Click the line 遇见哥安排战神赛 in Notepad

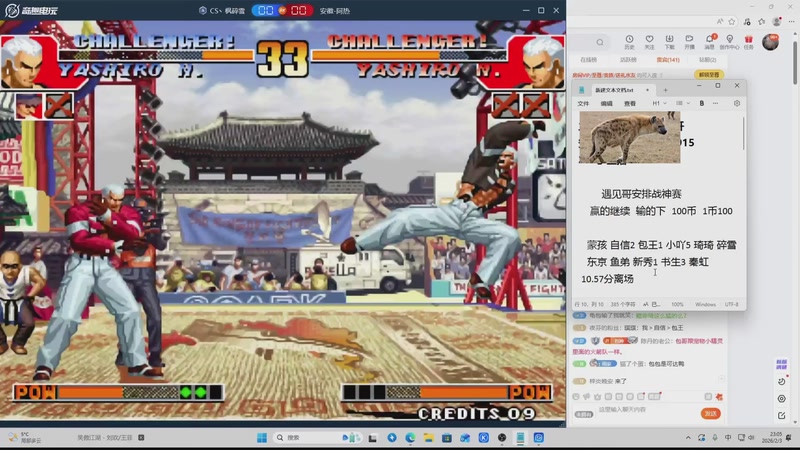coord(641,194)
